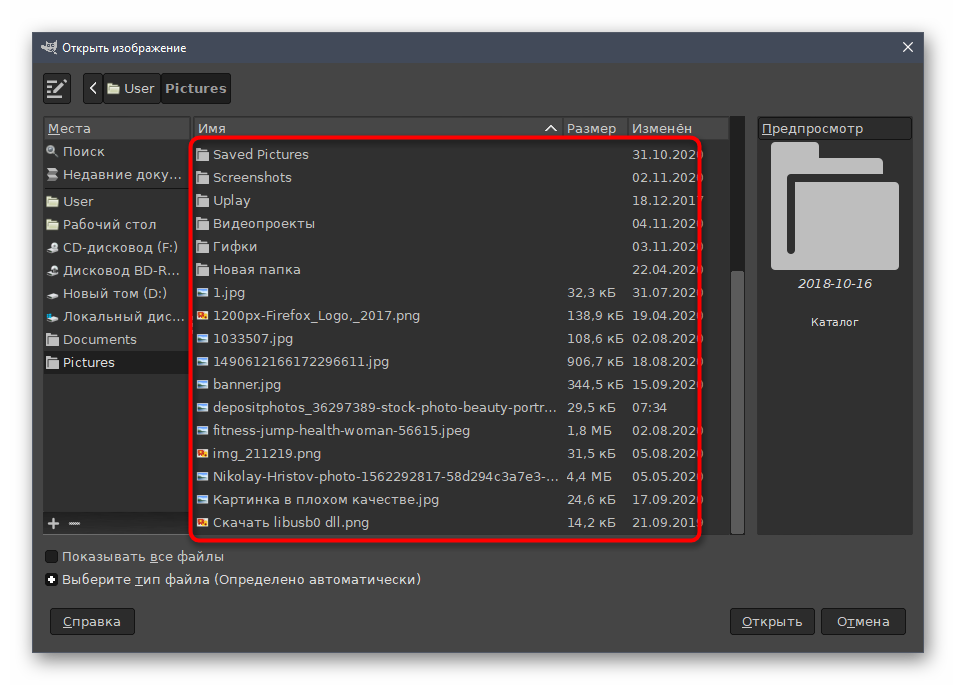Sort files by the Имя column header
Image resolution: width=956 pixels, height=685 pixels.
[x=377, y=129]
